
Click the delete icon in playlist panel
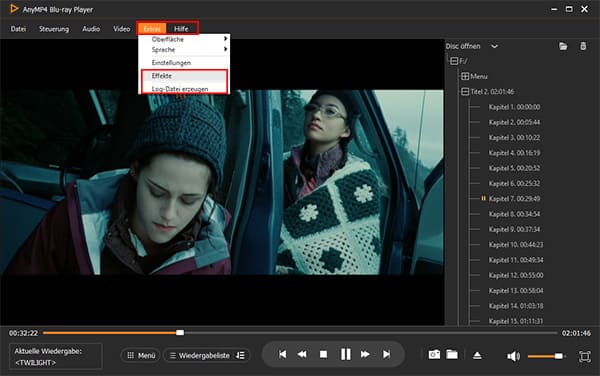[x=583, y=46]
